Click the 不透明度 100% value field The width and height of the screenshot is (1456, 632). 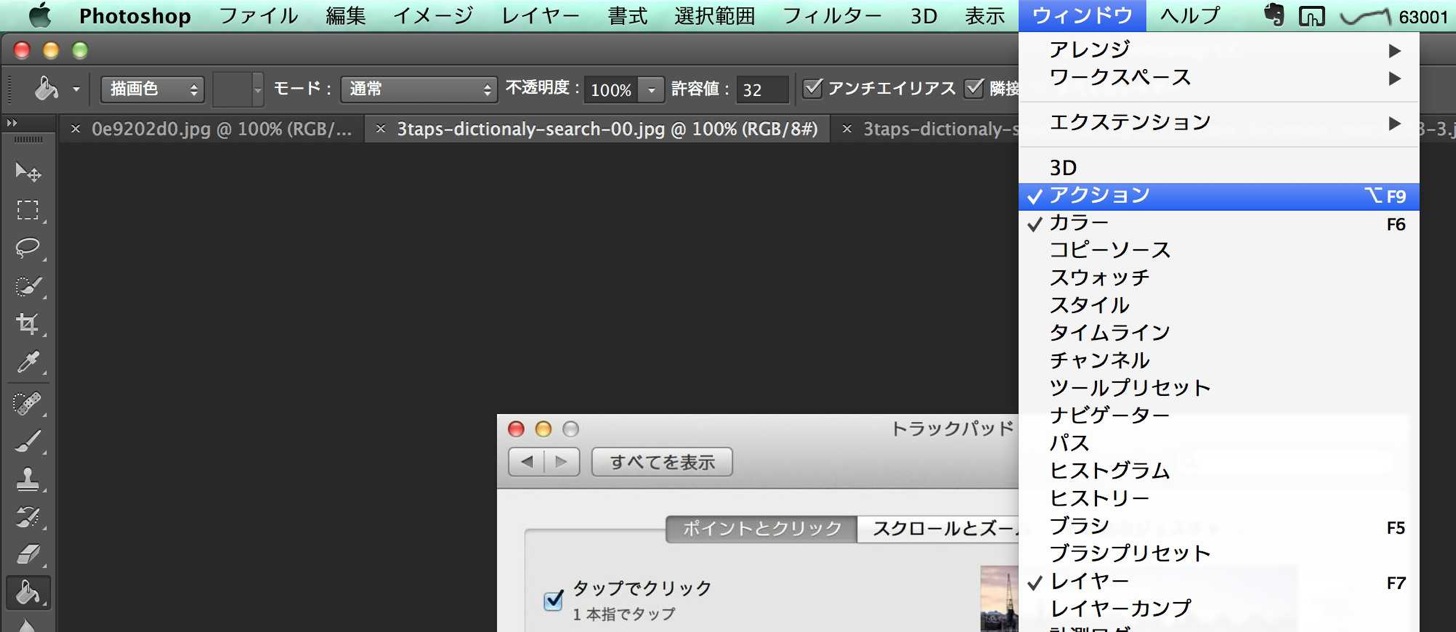pos(611,90)
